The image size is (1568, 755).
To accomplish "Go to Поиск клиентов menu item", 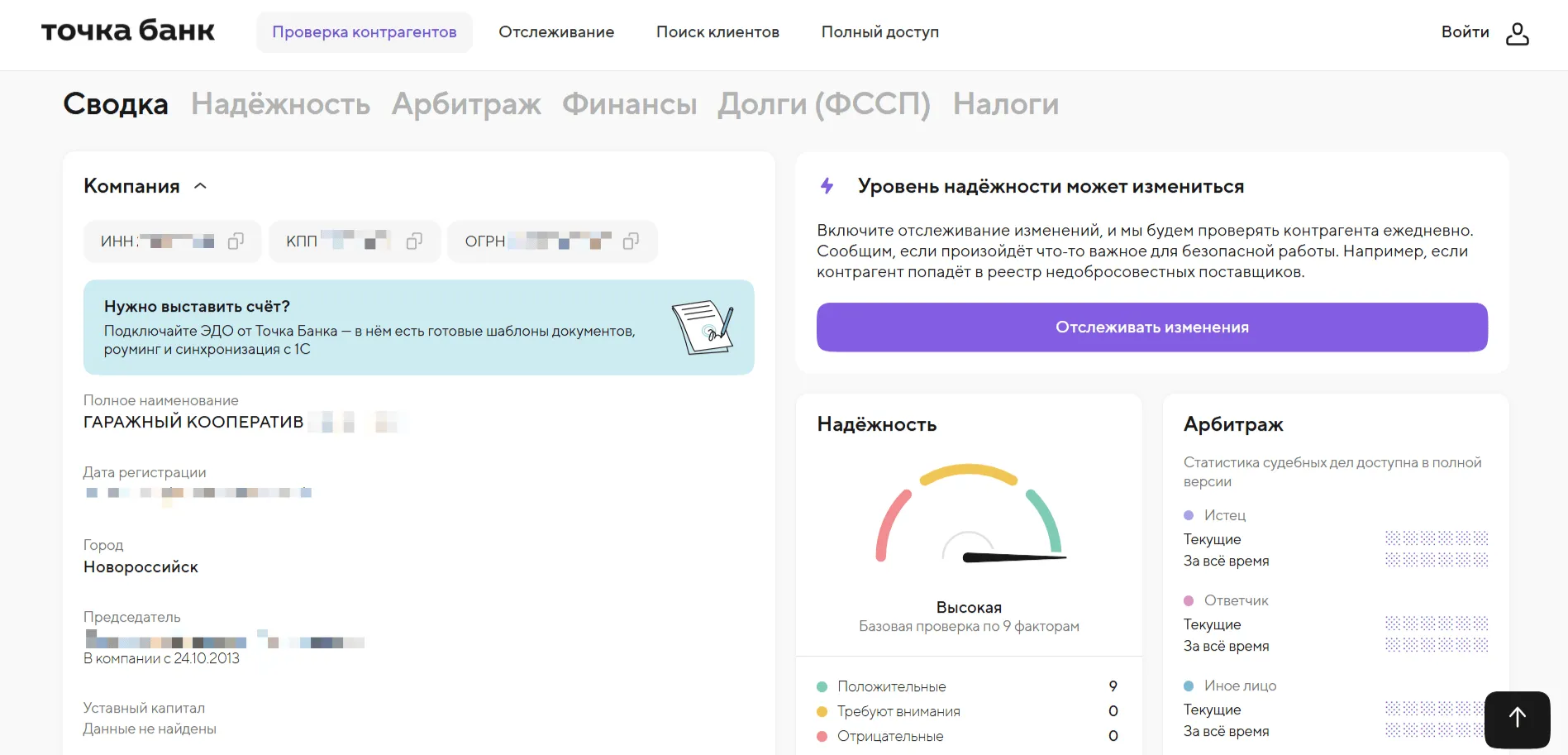I will pos(717,32).
